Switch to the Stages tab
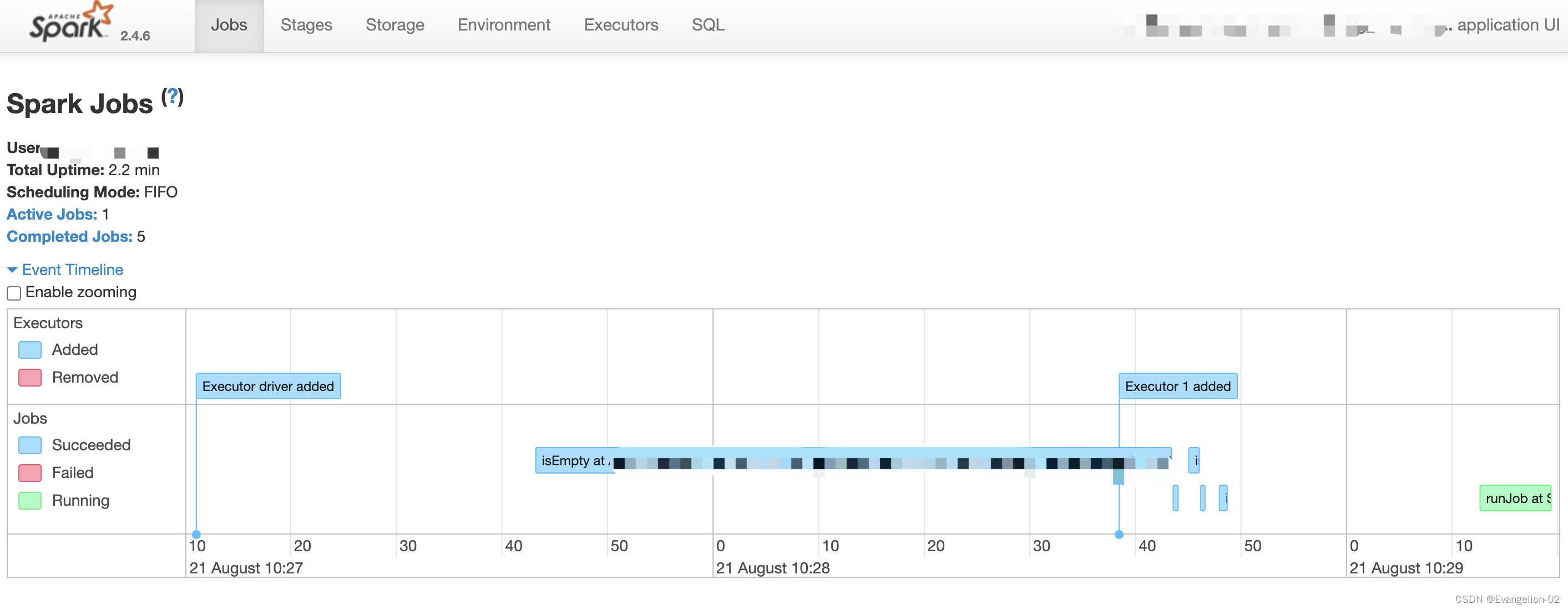This screenshot has height=610, width=1568. [306, 25]
